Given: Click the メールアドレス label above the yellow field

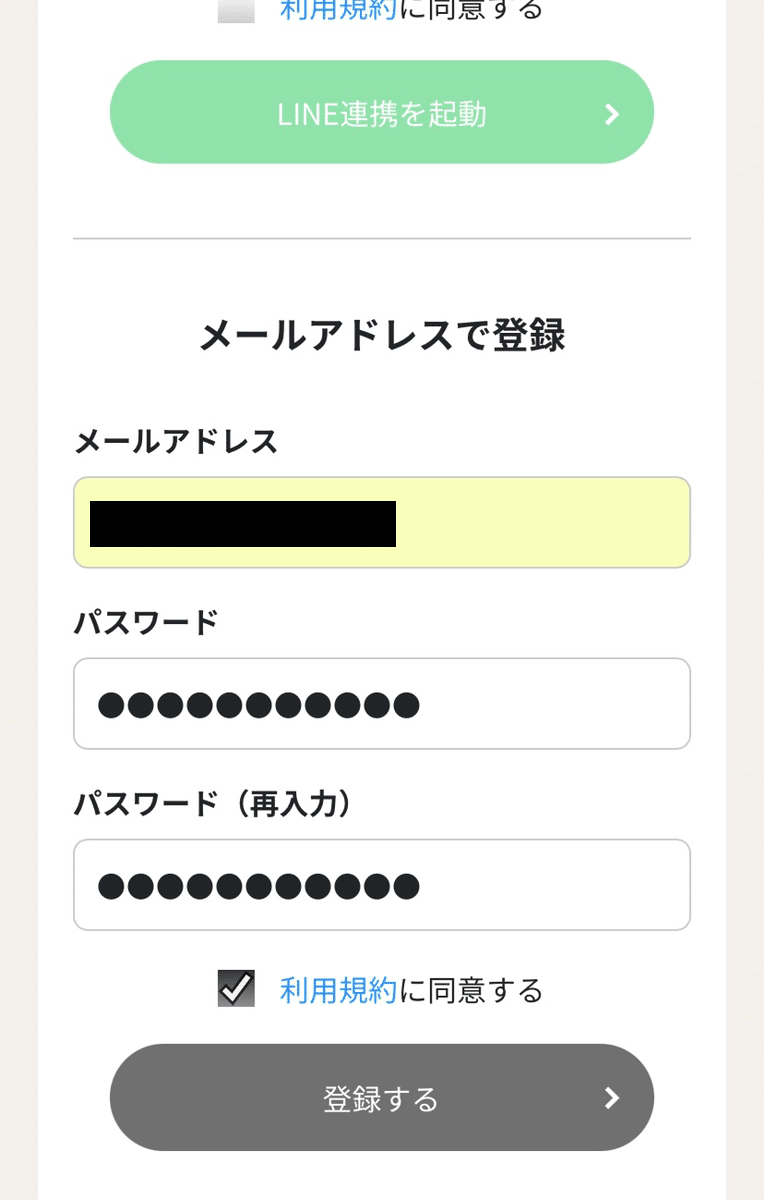Looking at the screenshot, I should tap(176, 441).
